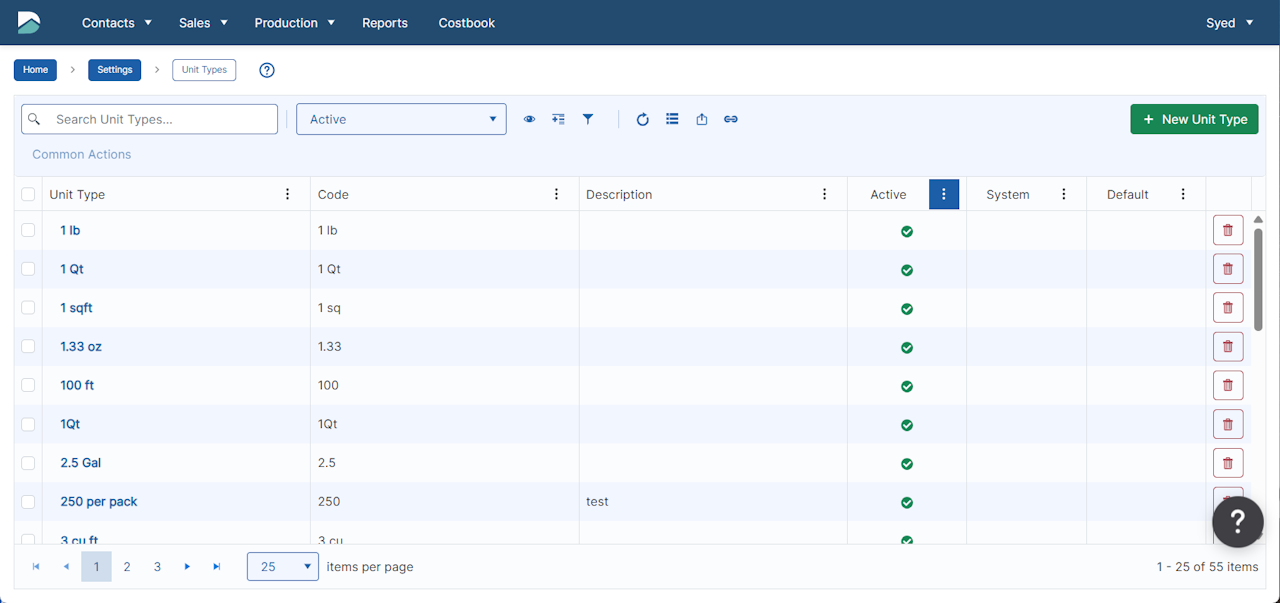Open the funnel filter icon
This screenshot has width=1280, height=603.
coord(588,119)
